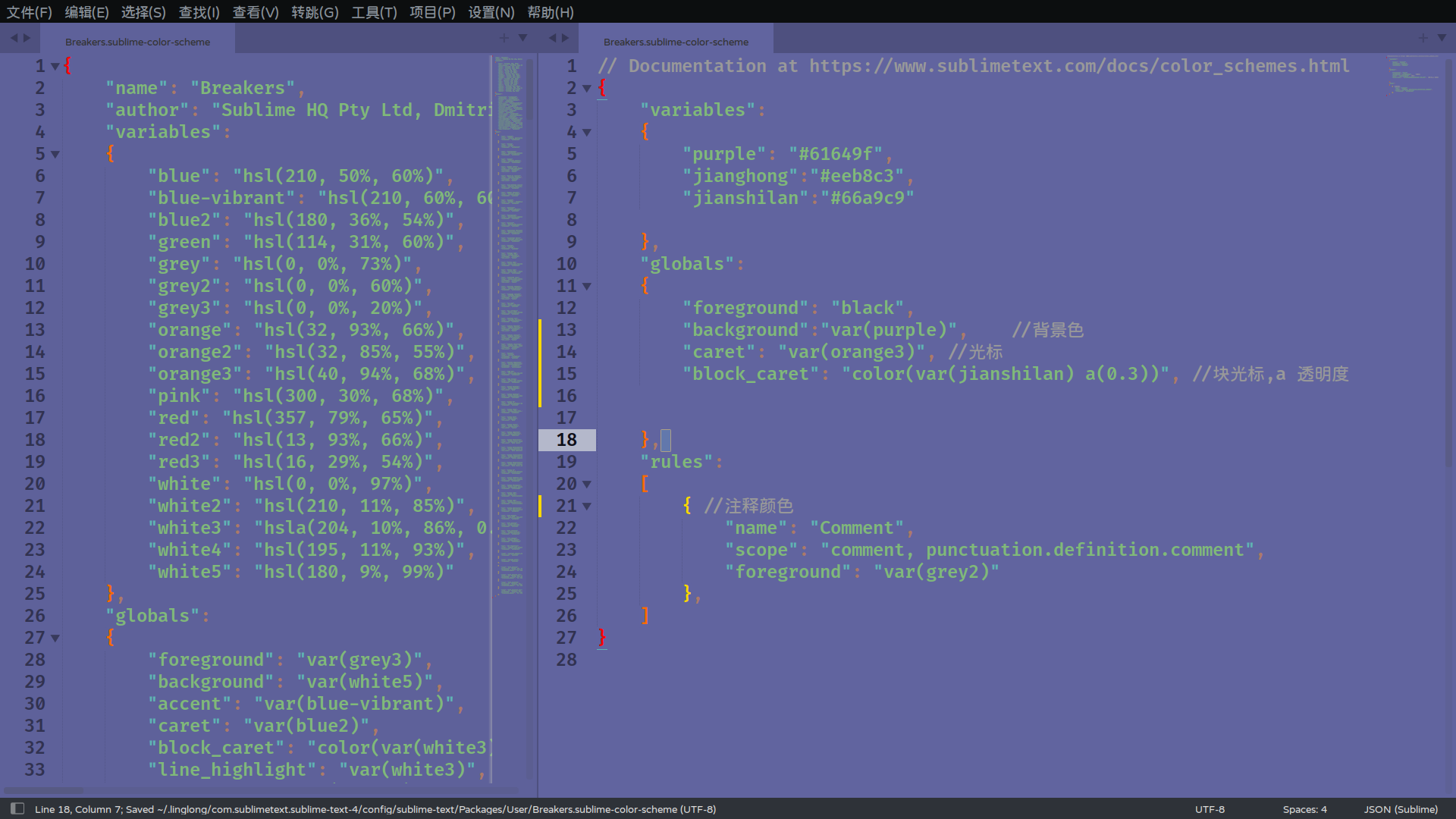Click right pane next tab arrow
1456x819 pixels.
tap(565, 38)
